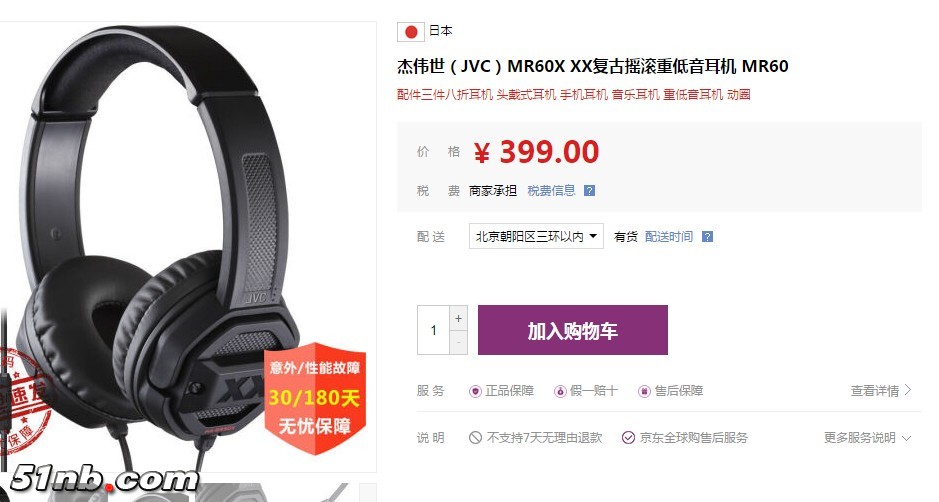The width and height of the screenshot is (939, 502).
Task: Click the 正品保障 shield icon
Action: 475,392
